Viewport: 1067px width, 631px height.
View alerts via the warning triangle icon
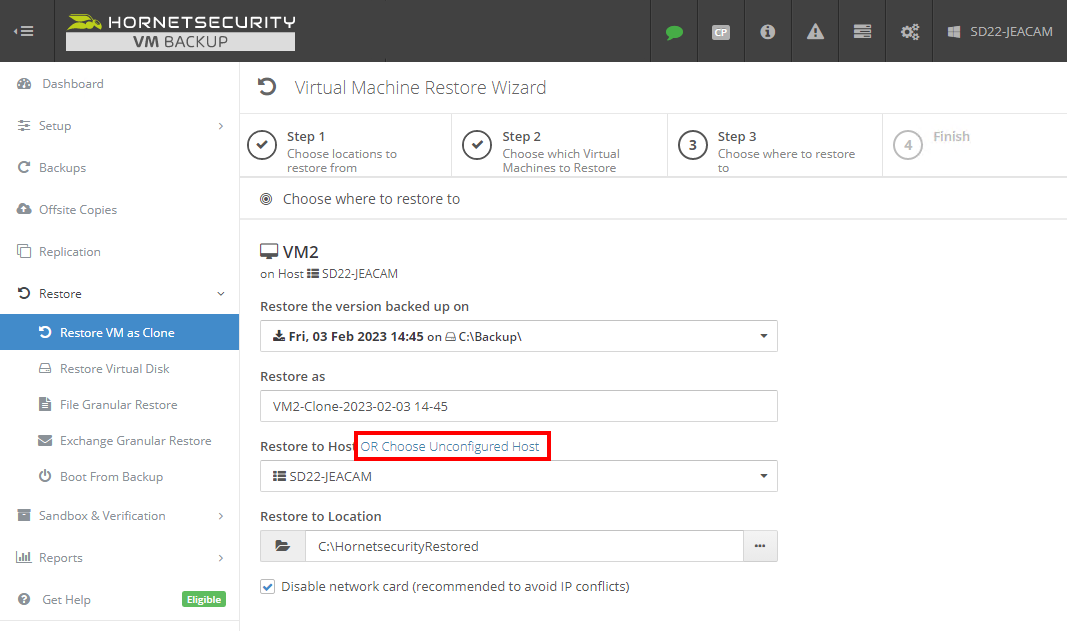coord(814,31)
